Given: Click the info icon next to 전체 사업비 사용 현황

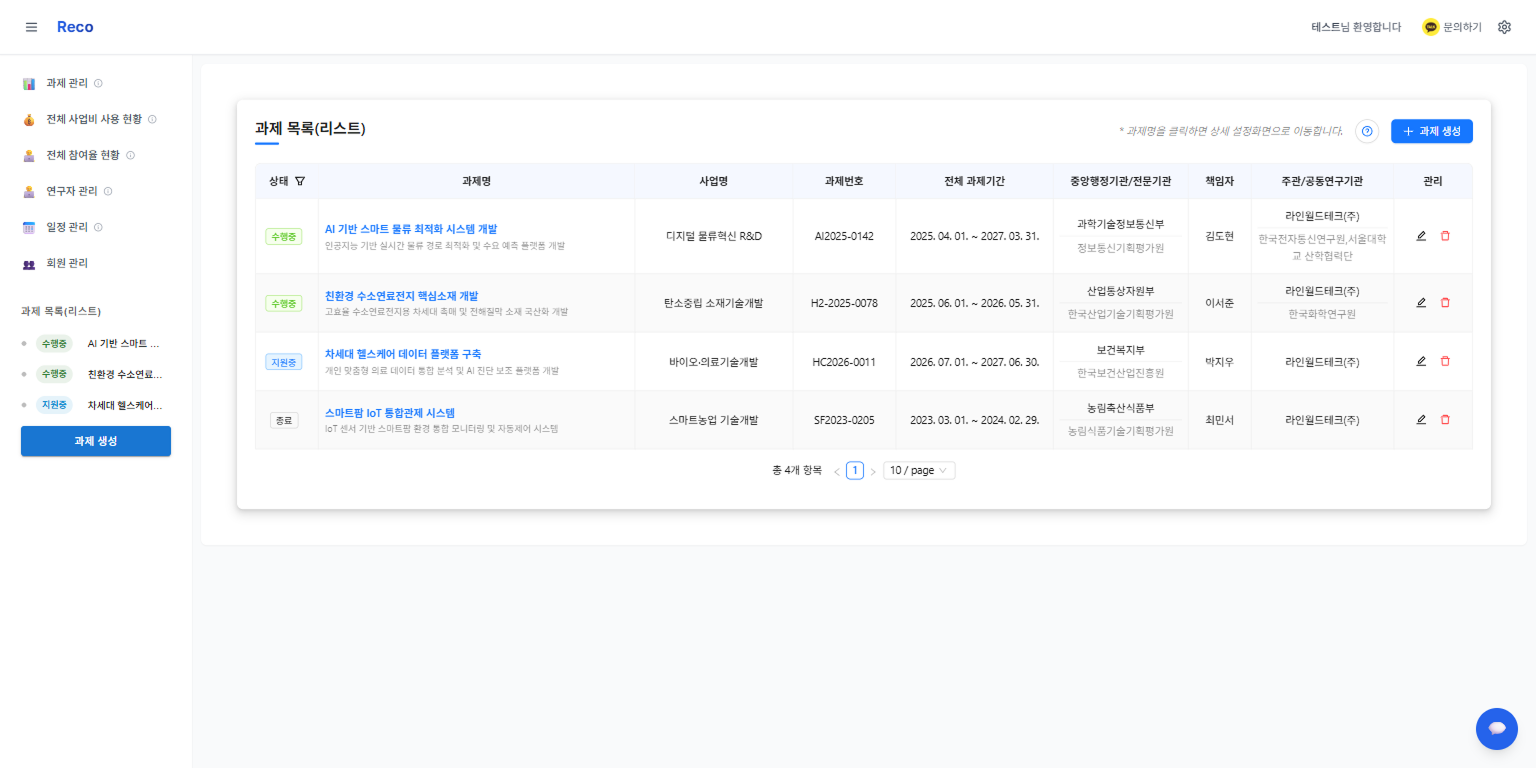Looking at the screenshot, I should [x=152, y=119].
